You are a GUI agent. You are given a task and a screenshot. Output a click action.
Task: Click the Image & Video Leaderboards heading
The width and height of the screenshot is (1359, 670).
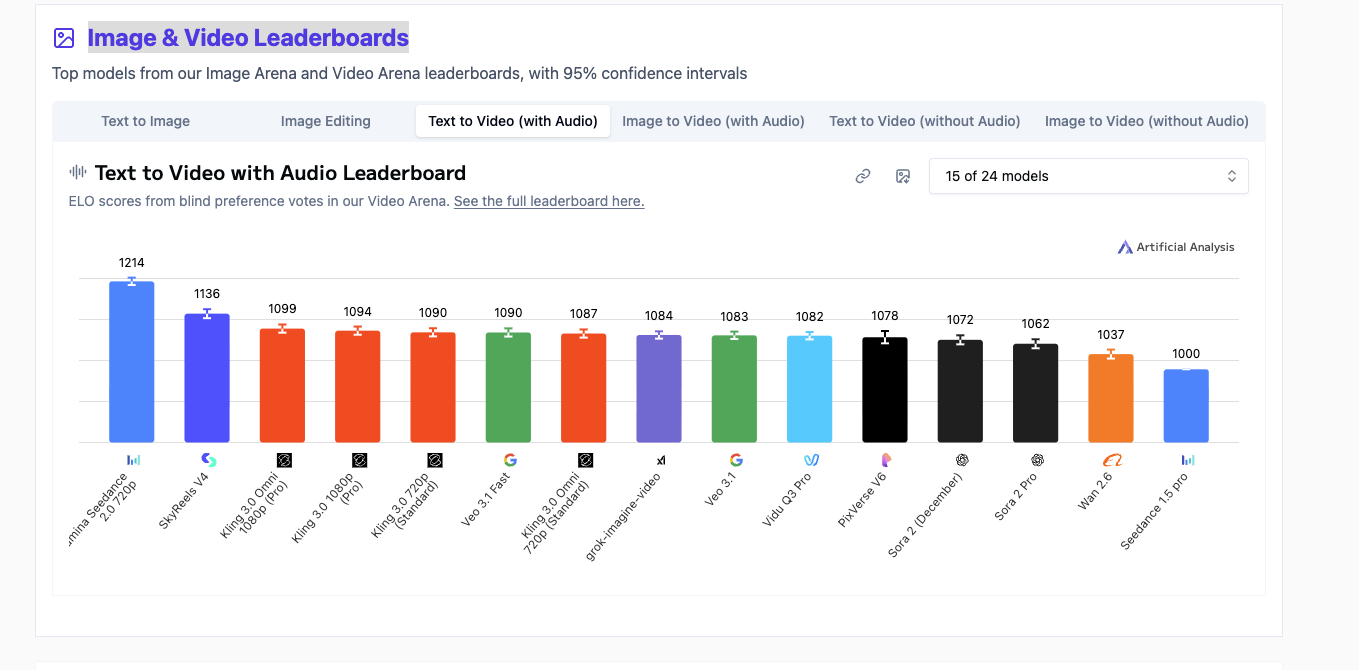coord(248,37)
